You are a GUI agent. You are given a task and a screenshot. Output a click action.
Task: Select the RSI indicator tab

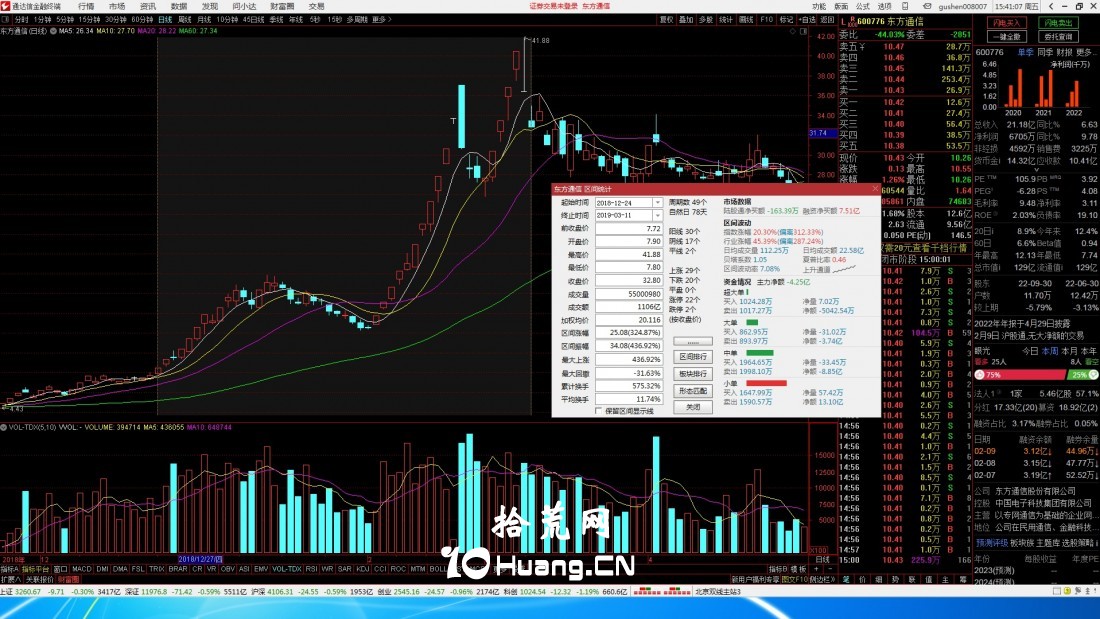(x=311, y=569)
